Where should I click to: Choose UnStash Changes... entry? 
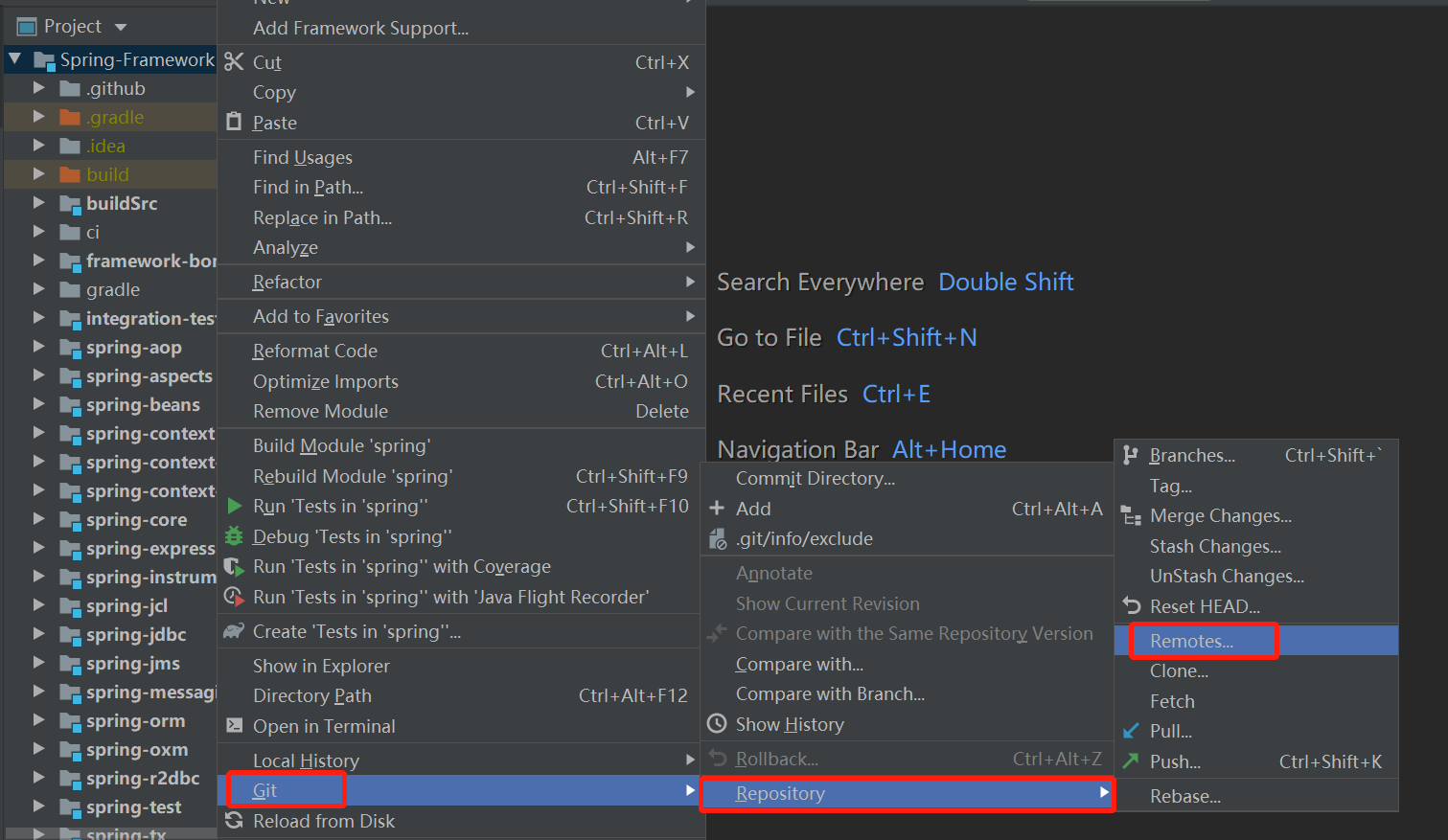coord(1256,576)
